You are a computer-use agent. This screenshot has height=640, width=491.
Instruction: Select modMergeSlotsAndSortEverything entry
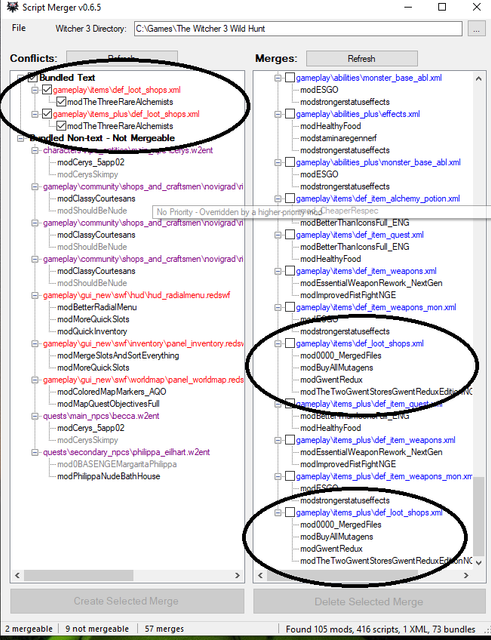tap(118, 356)
